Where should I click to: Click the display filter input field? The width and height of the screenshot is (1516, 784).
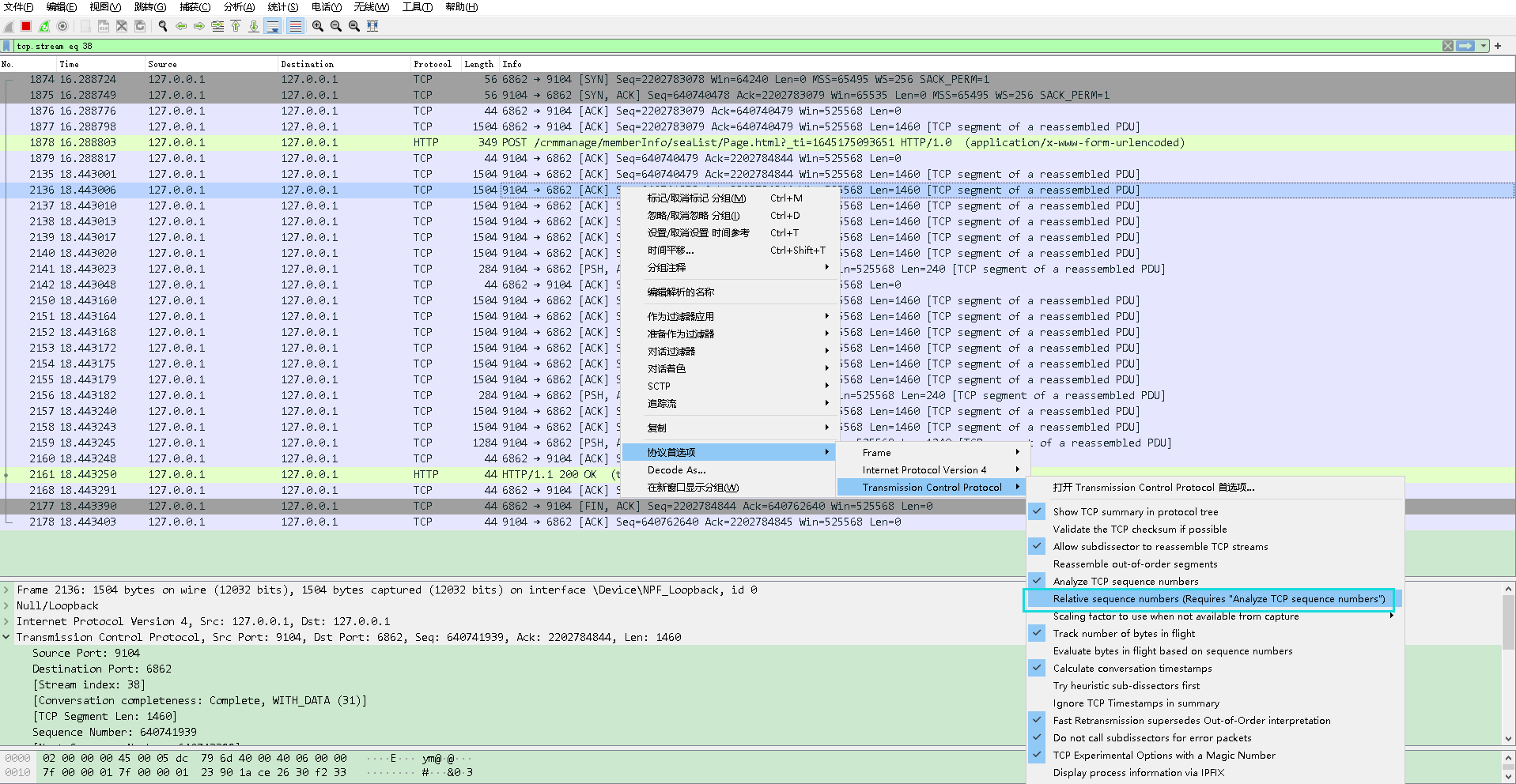click(728, 46)
